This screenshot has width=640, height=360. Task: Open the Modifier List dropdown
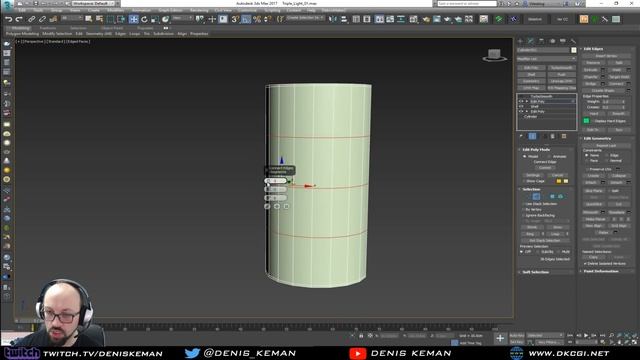click(546, 59)
